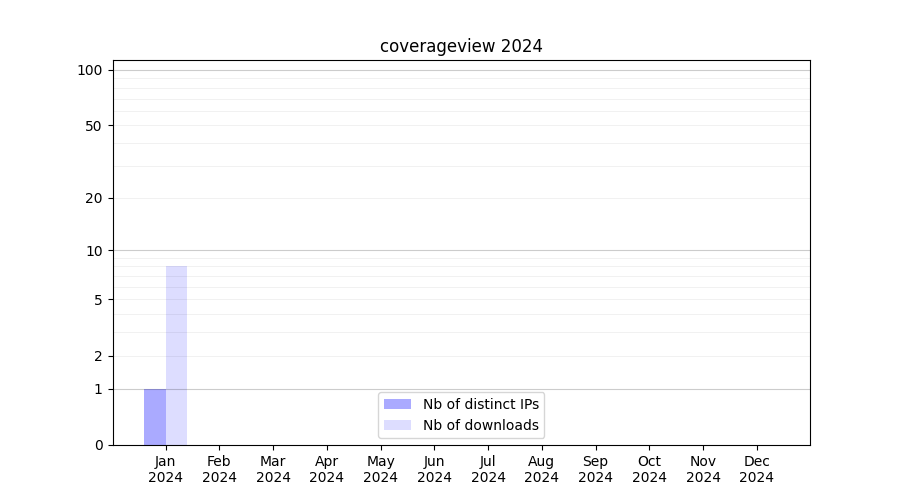Click the 'Jan 2024' x-axis label
Screen dimensions: 900x500
(x=165, y=469)
